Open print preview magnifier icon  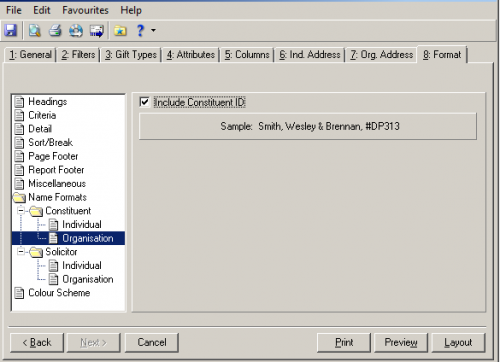point(34,31)
